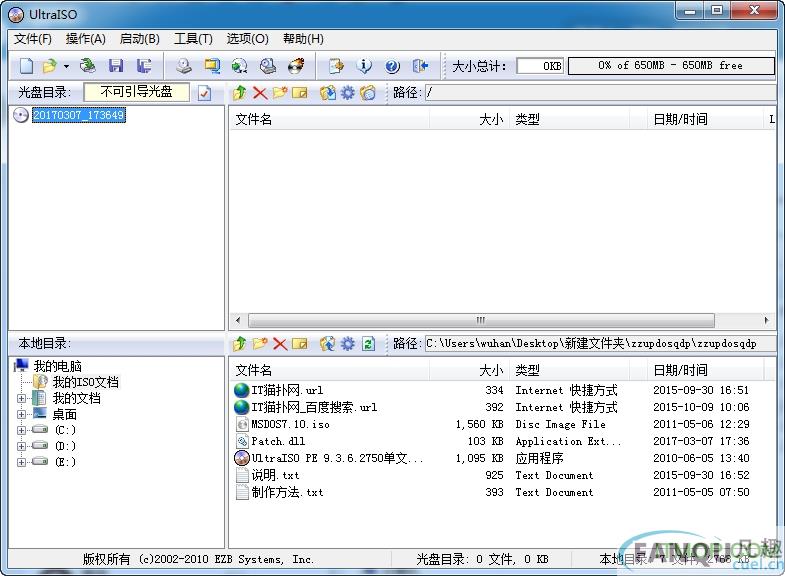Screen dimensions: 785x576
Task: Click the disc pane Hide/attribute icon
Action: click(368, 93)
